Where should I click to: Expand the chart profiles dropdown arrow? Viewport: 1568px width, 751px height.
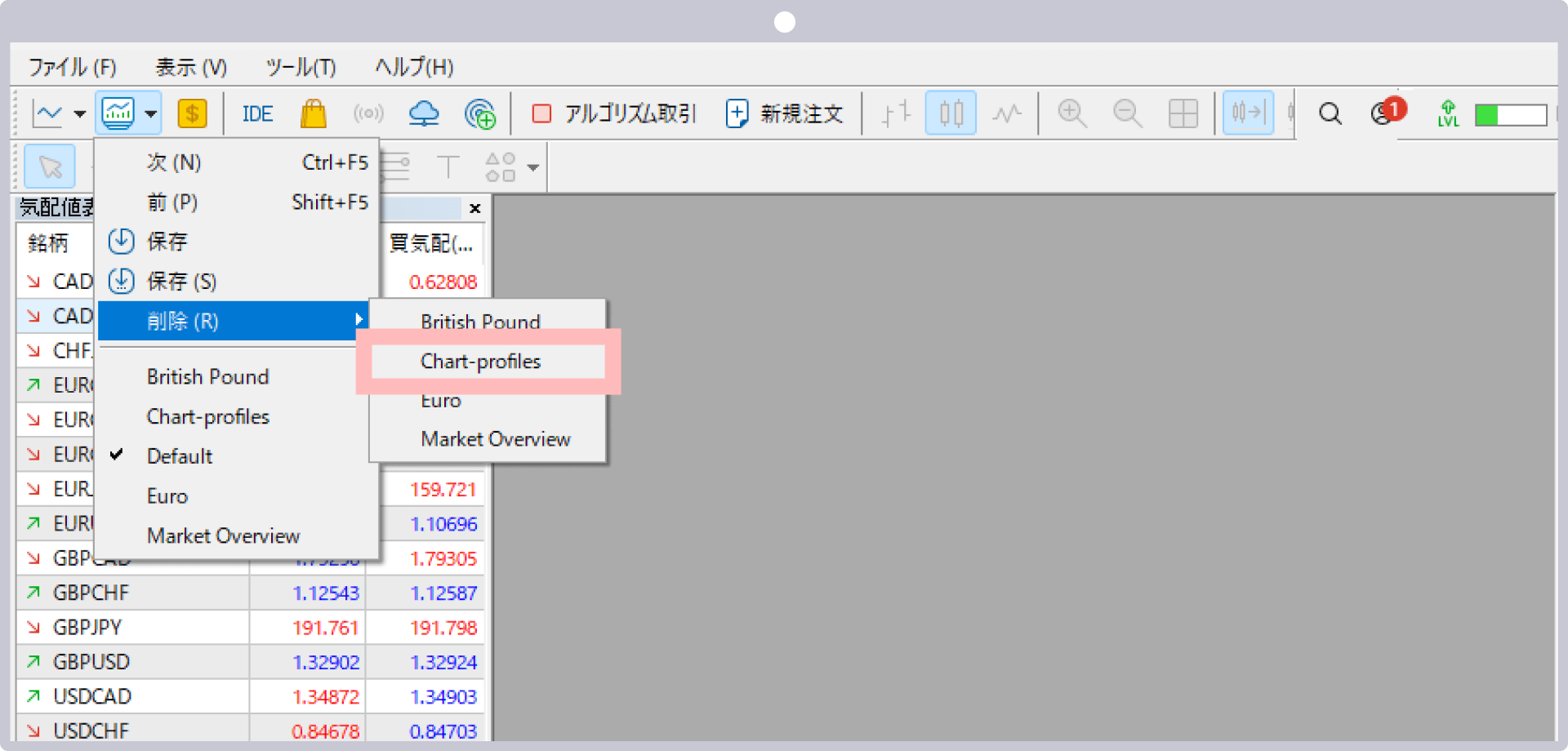[151, 114]
